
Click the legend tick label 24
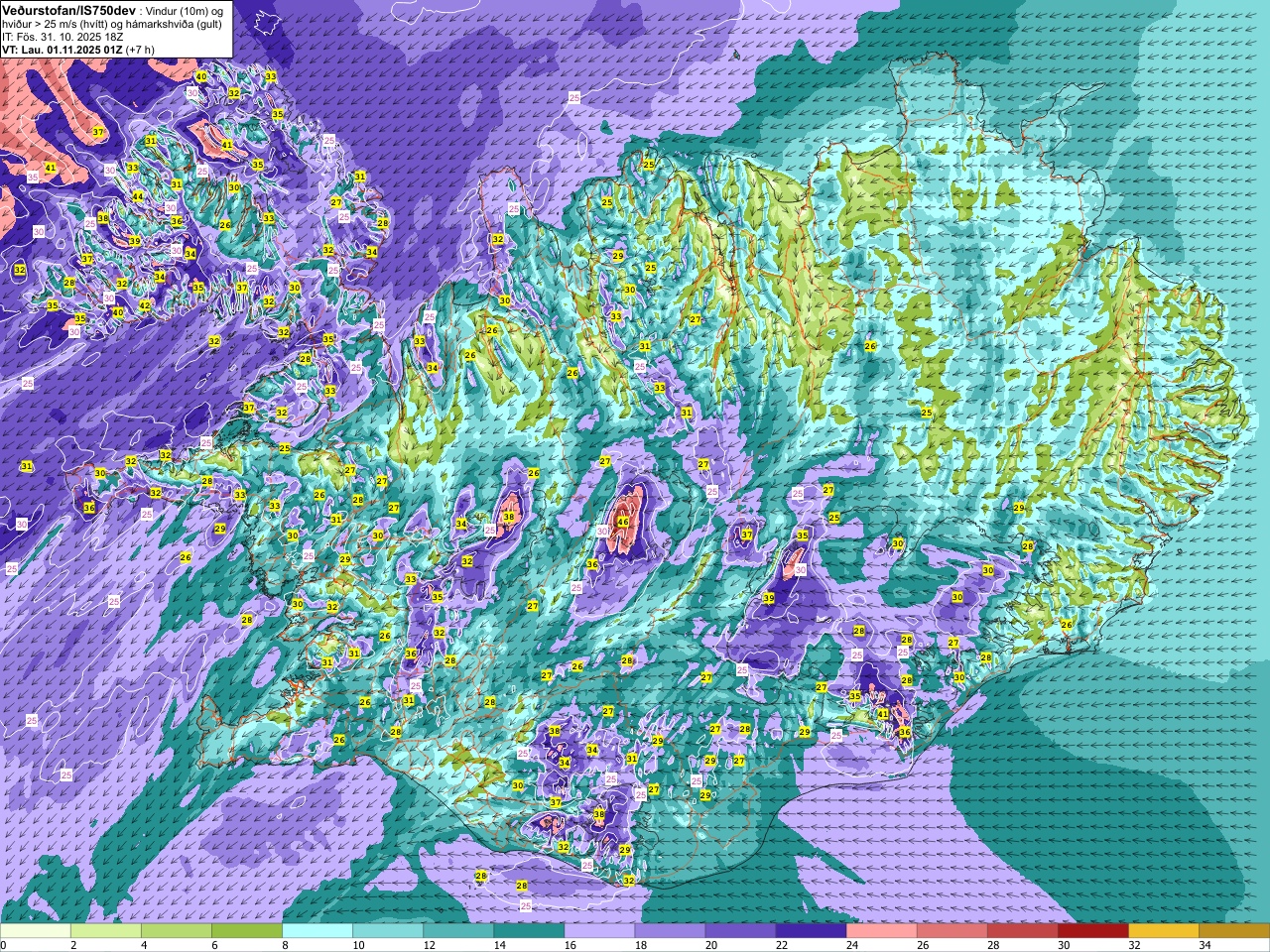[851, 945]
